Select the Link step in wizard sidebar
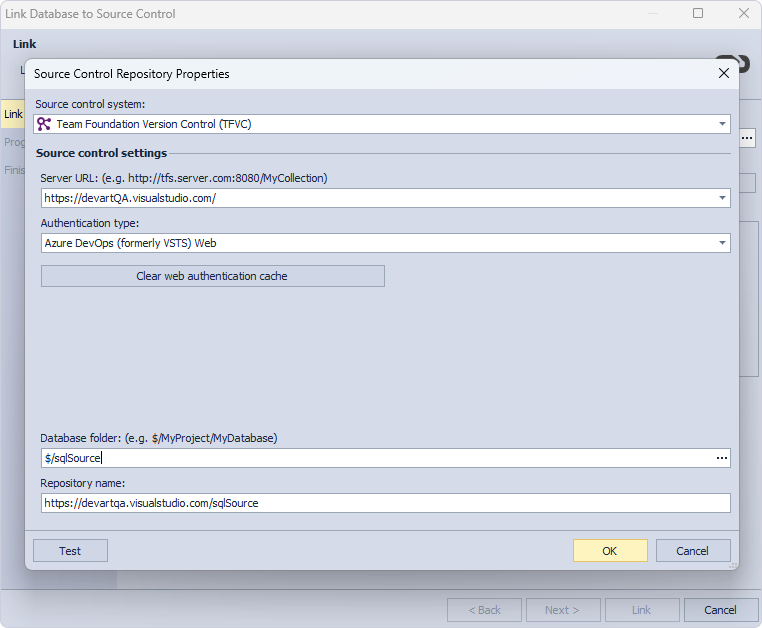 pos(13,114)
